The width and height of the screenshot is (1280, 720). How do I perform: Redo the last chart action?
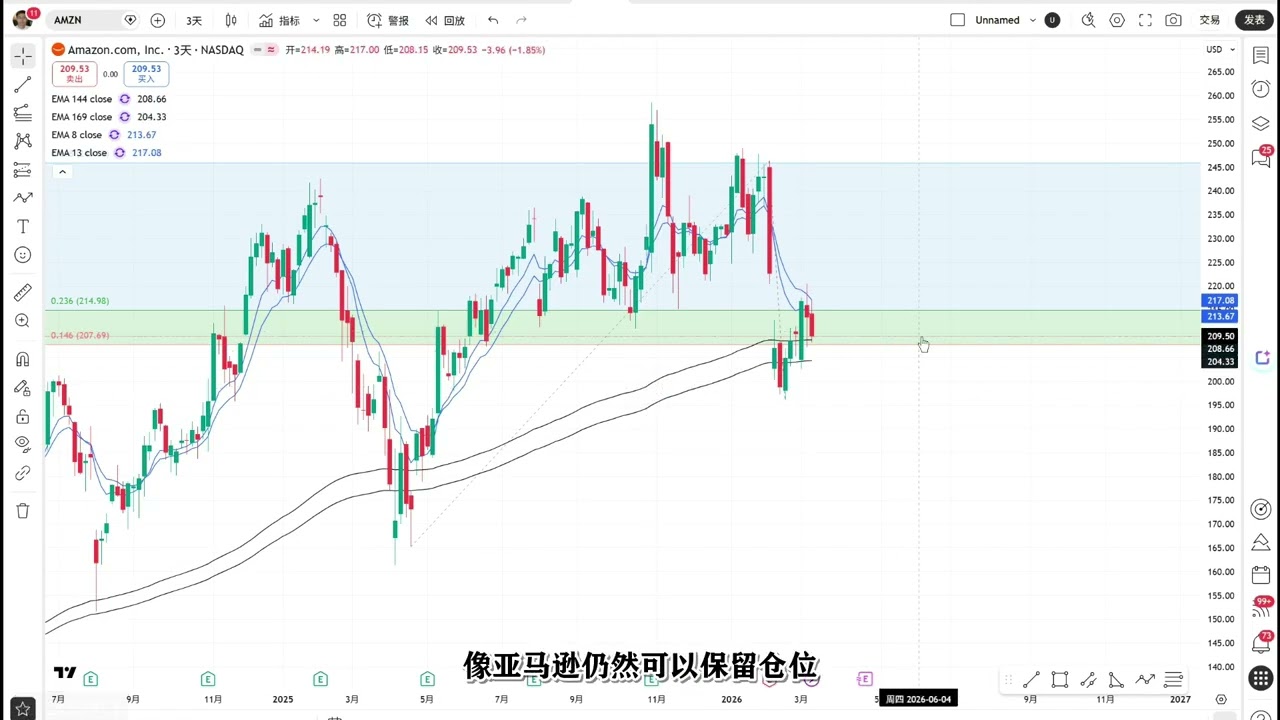(x=521, y=20)
